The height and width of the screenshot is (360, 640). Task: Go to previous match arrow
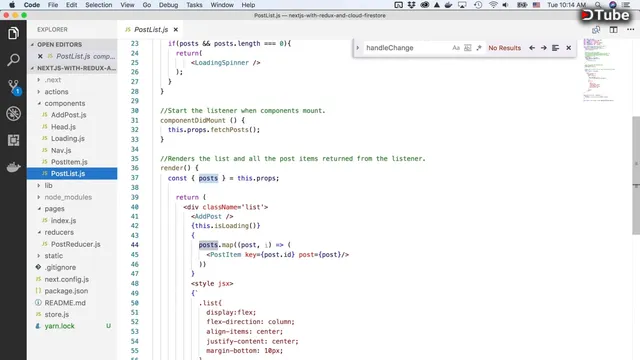point(532,48)
